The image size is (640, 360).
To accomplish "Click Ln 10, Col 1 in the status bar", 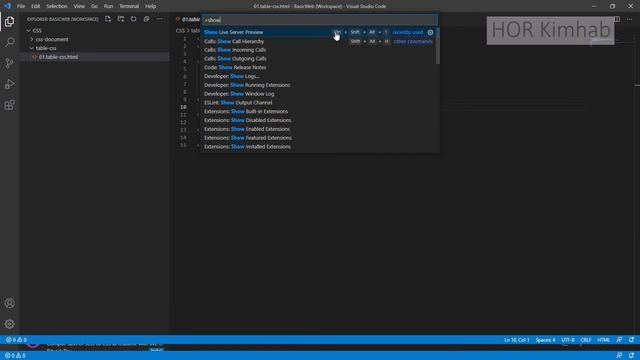I will 516,340.
